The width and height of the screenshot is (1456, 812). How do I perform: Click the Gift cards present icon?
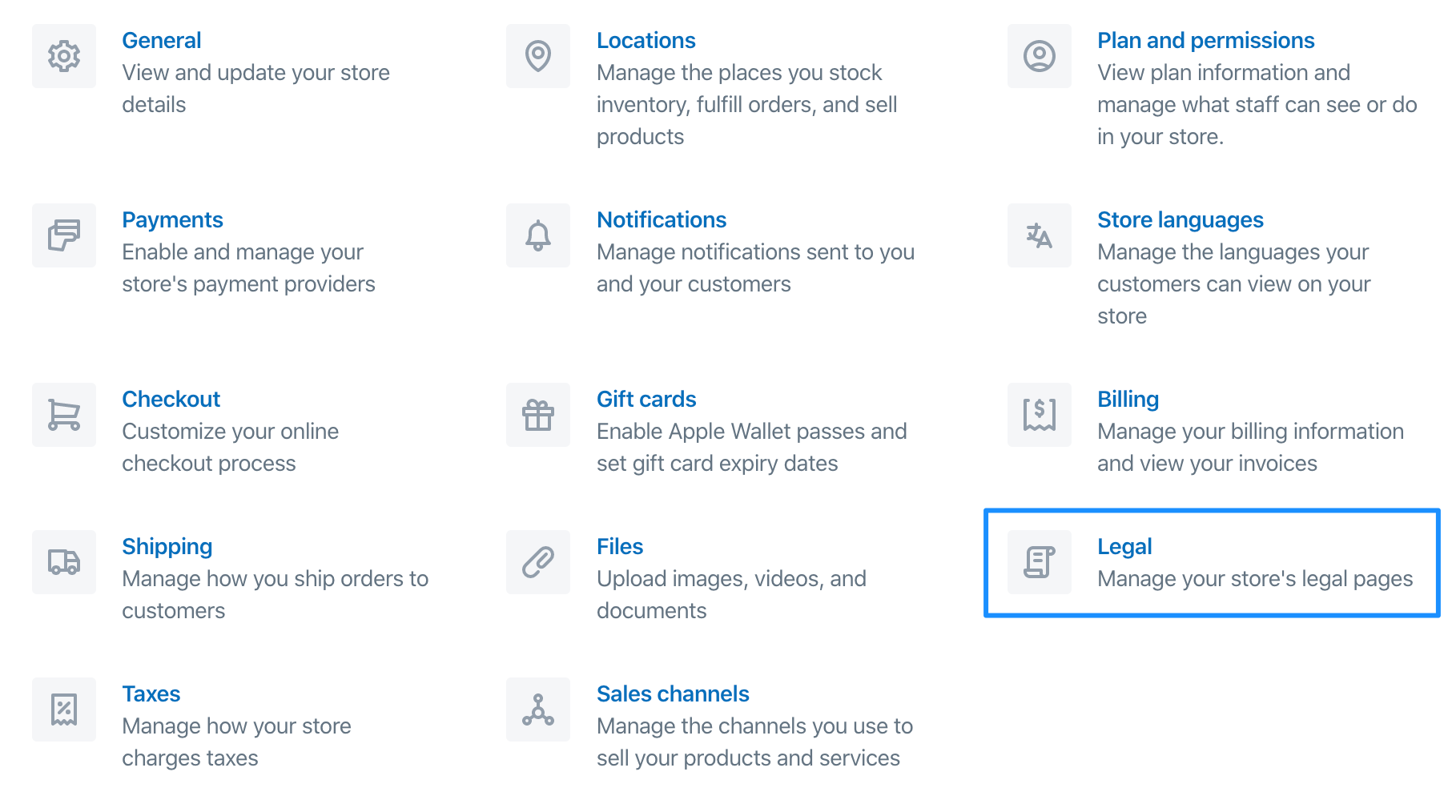pyautogui.click(x=538, y=415)
